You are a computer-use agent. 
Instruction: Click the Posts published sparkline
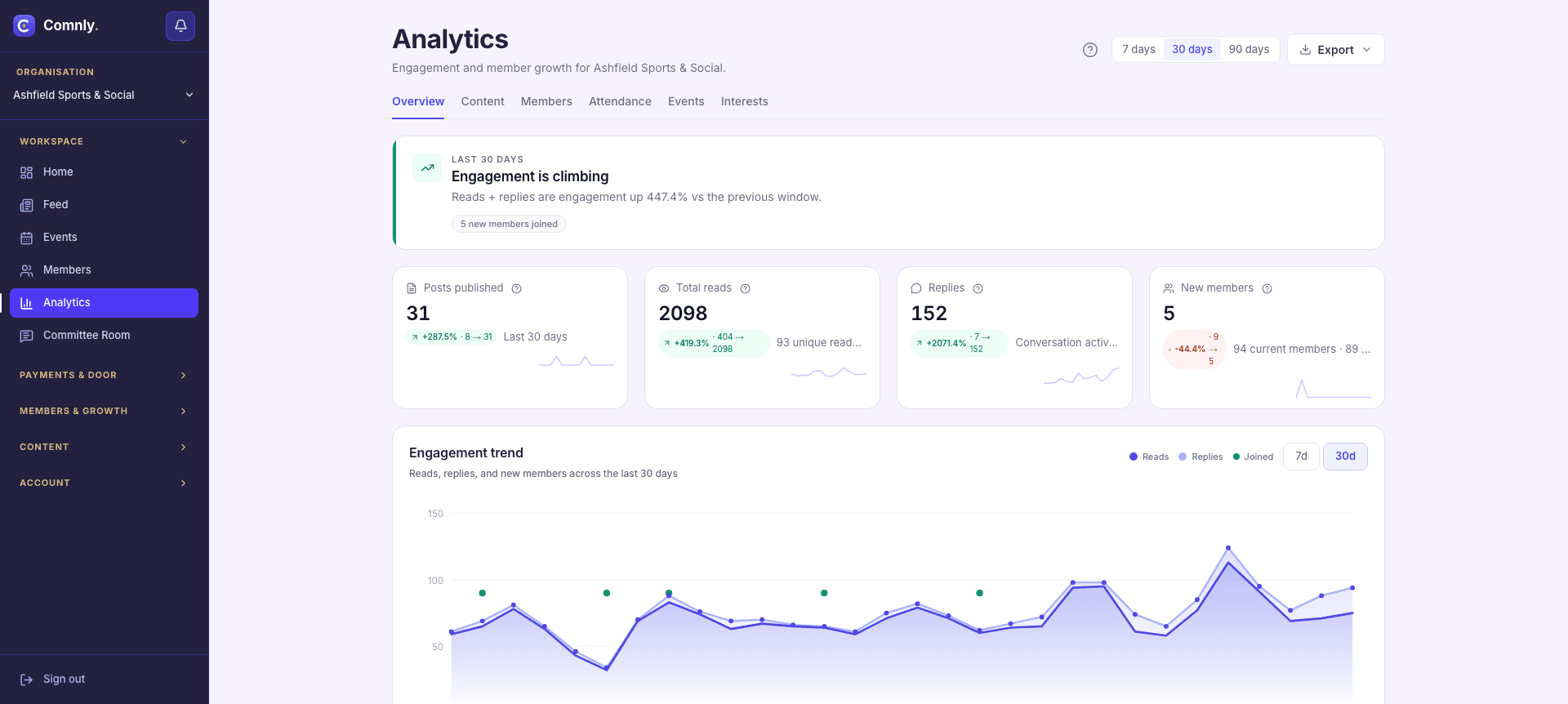[577, 361]
